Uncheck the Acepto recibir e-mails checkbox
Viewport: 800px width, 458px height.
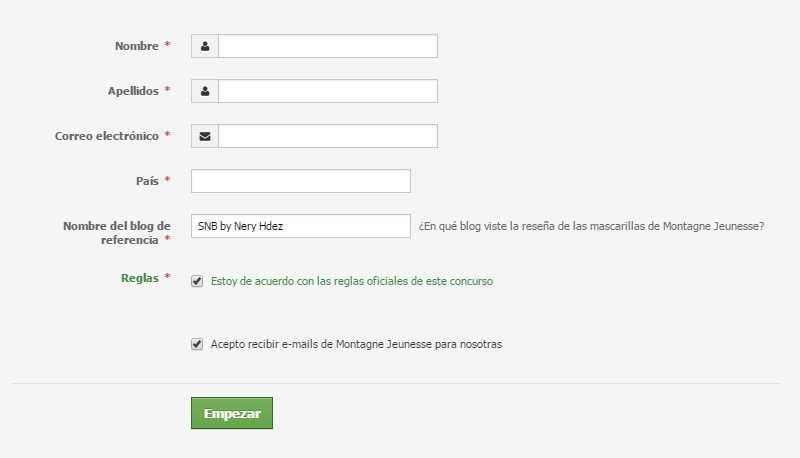(x=197, y=344)
